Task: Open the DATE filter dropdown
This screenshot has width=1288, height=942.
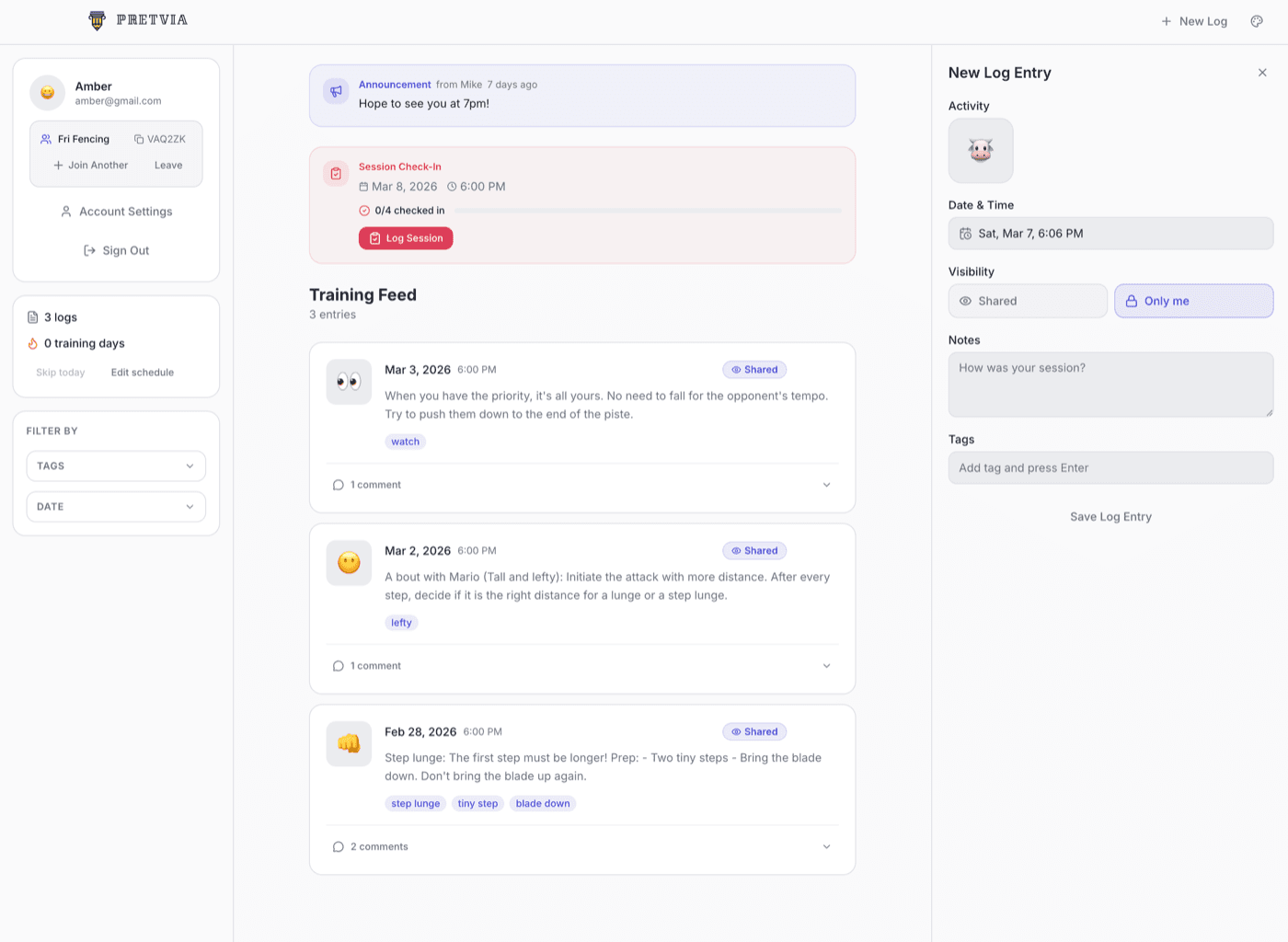Action: click(116, 506)
